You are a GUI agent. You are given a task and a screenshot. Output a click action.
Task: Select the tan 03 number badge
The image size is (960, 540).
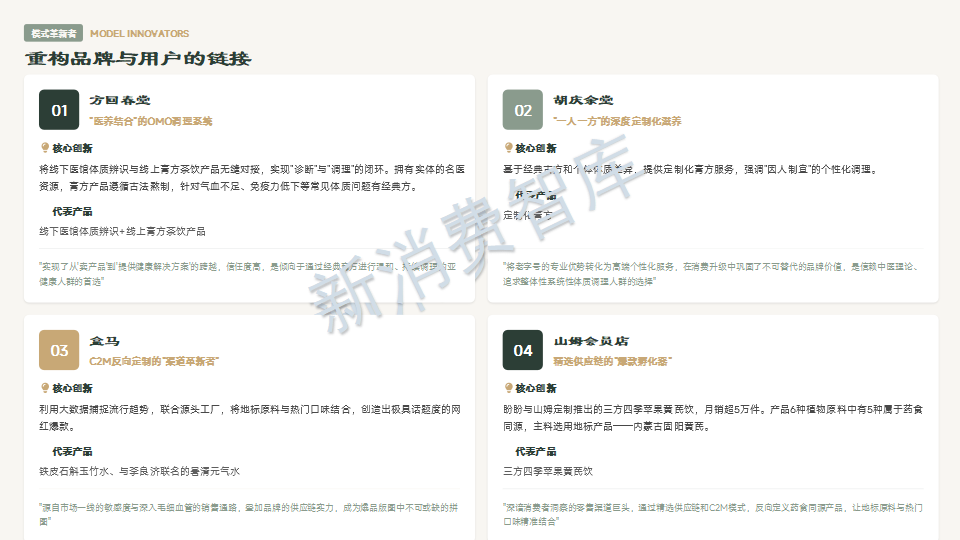59,350
